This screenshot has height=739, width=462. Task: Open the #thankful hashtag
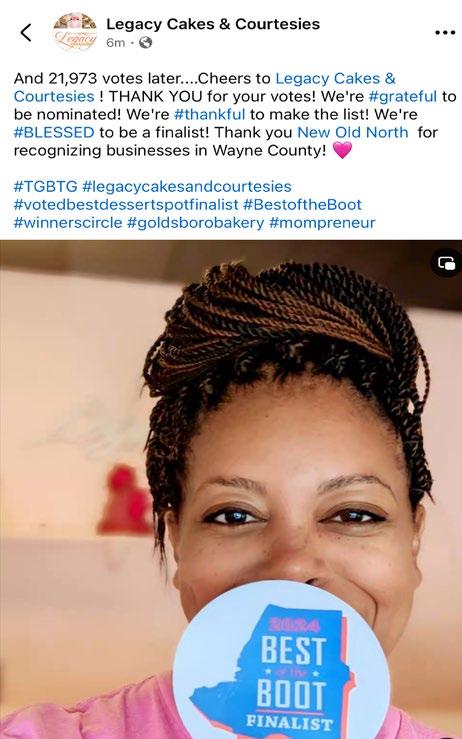209,115
